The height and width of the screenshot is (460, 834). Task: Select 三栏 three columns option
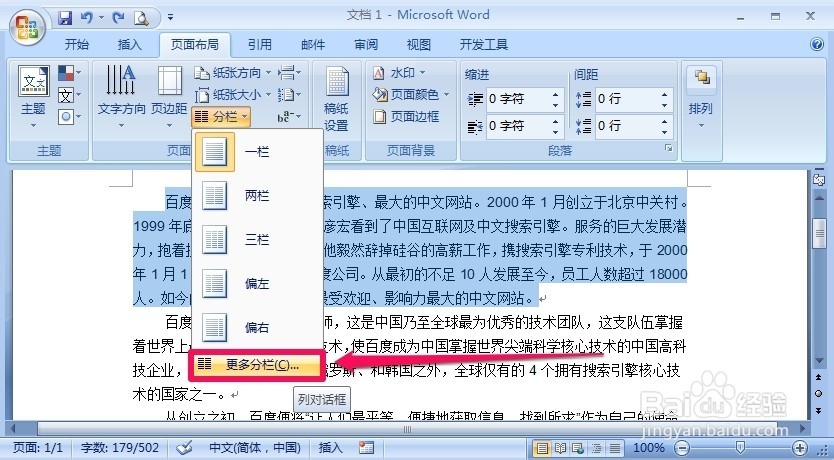click(x=257, y=240)
